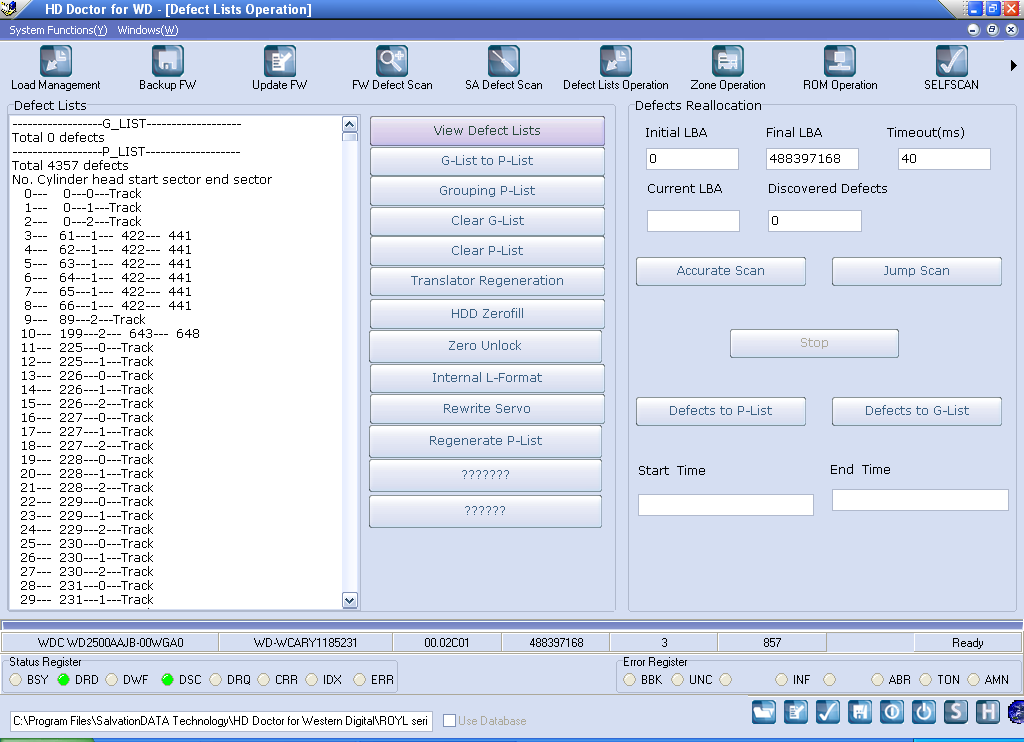Click the power icon in the bottom bar

(923, 711)
